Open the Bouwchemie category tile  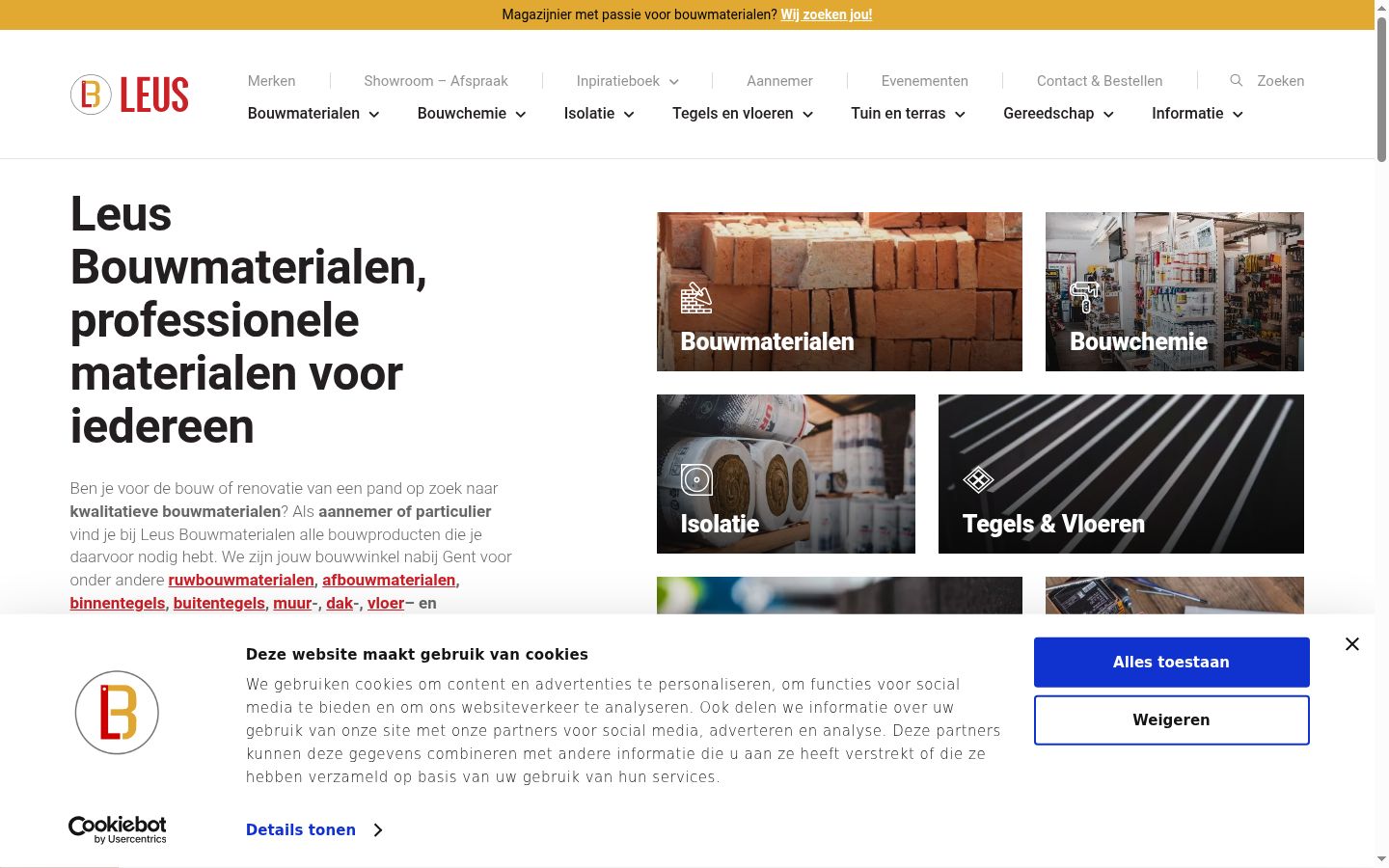point(1175,291)
